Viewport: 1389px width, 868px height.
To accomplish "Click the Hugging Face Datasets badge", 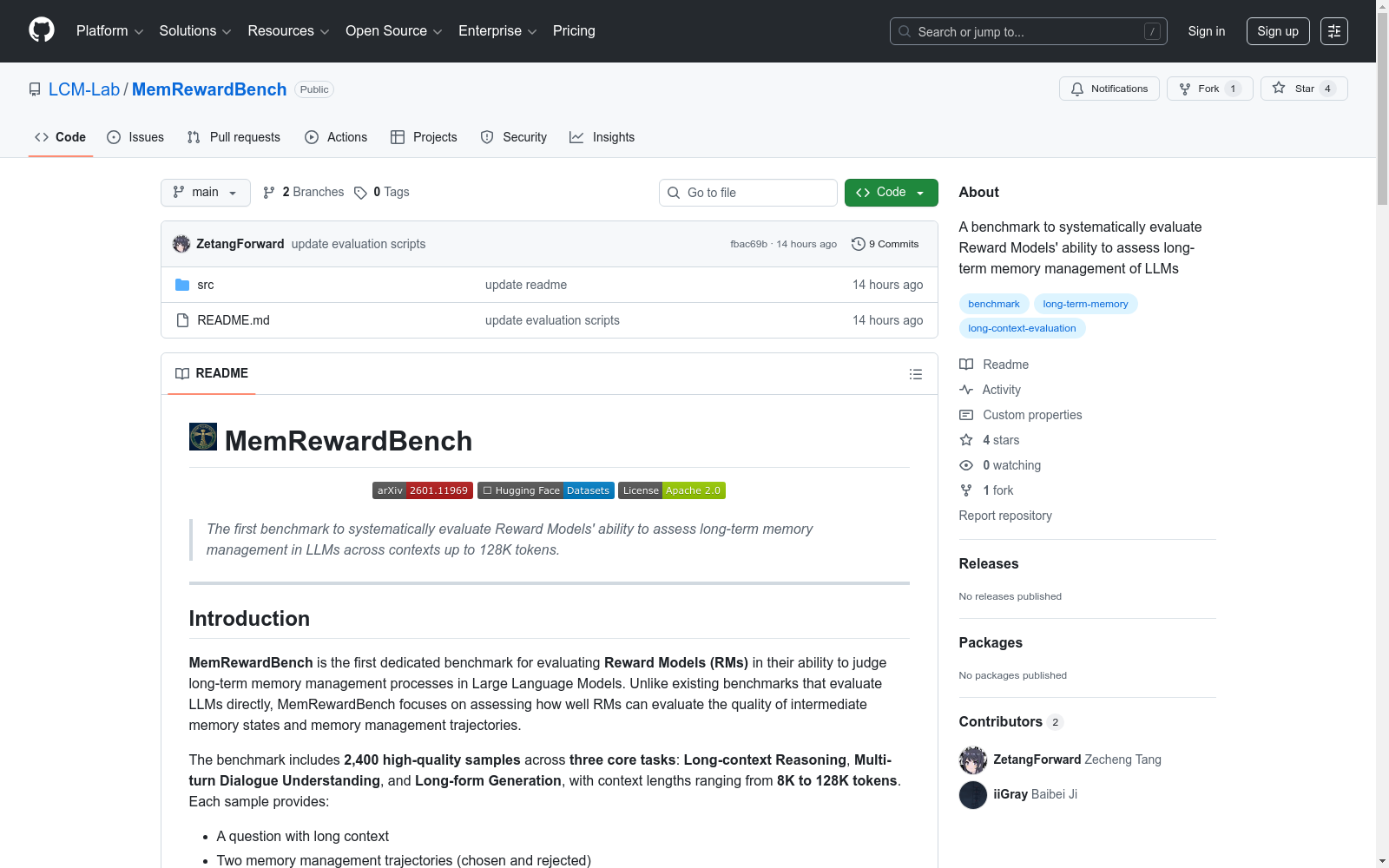I will pyautogui.click(x=546, y=490).
